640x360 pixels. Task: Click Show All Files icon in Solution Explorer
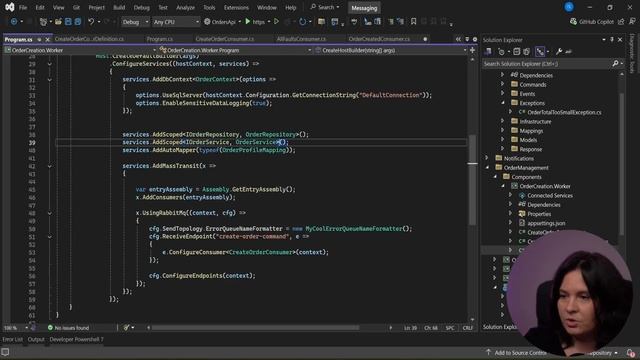tap(527, 51)
